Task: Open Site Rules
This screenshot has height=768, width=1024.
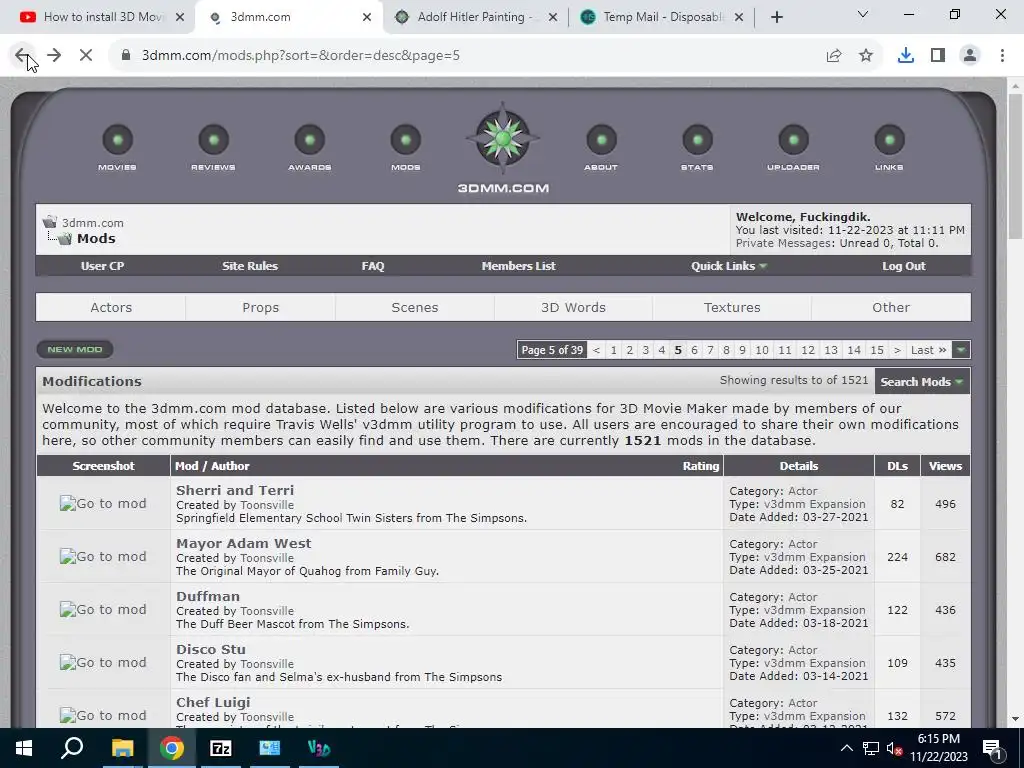Action: point(249,266)
